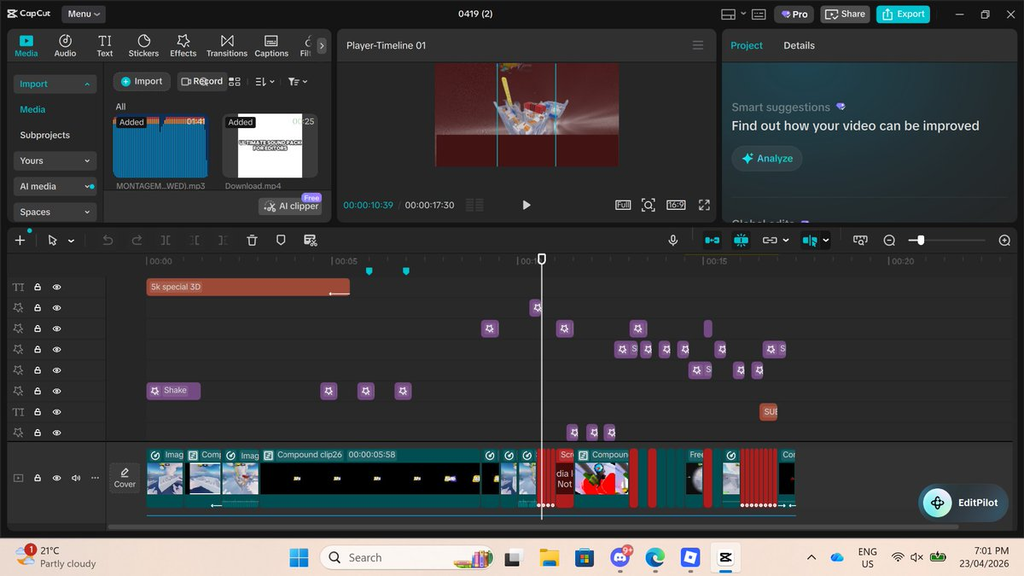
Task: Select the MONTAGEM mp3 audio thumbnail
Action: [x=161, y=146]
